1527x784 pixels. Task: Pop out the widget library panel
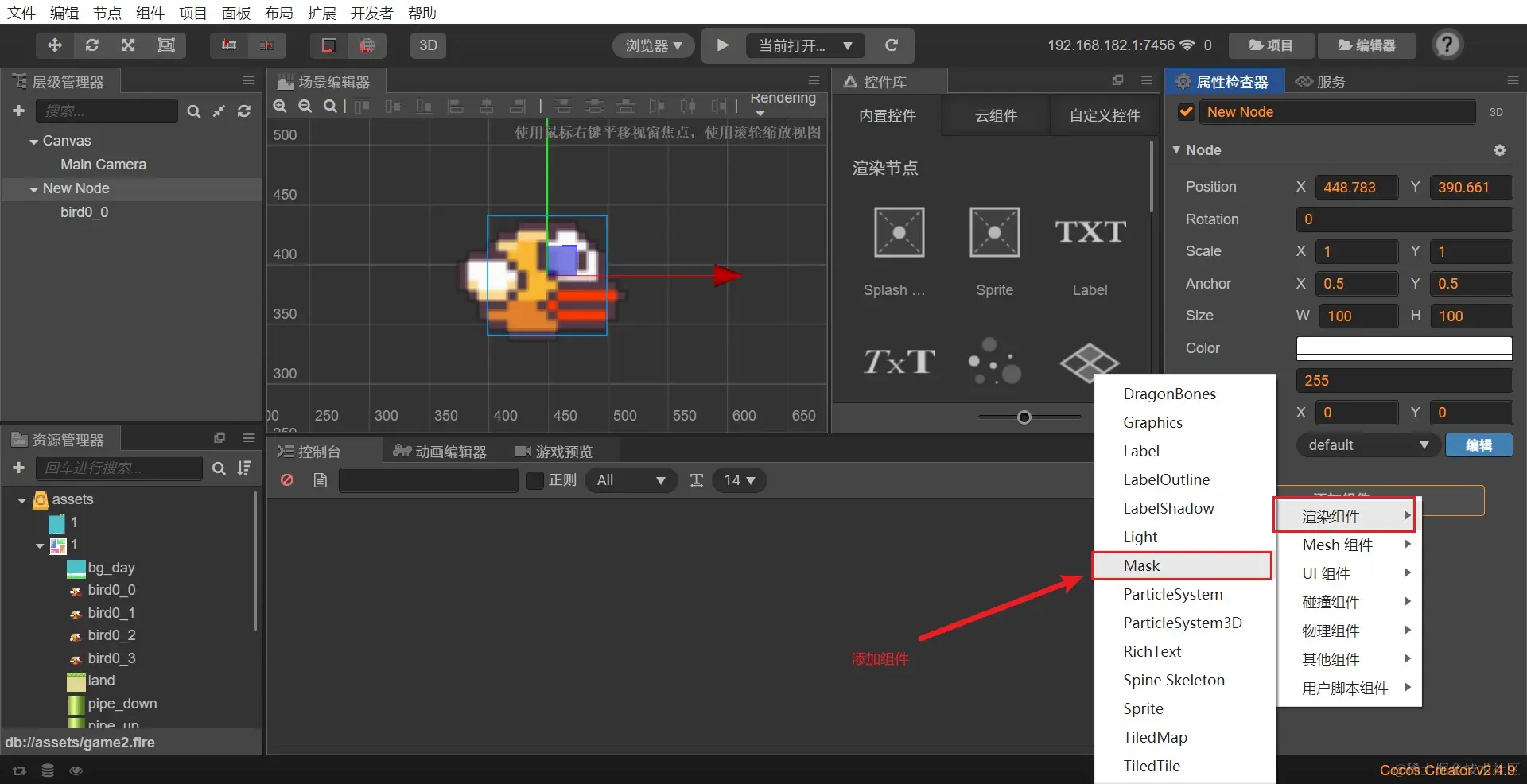1117,80
